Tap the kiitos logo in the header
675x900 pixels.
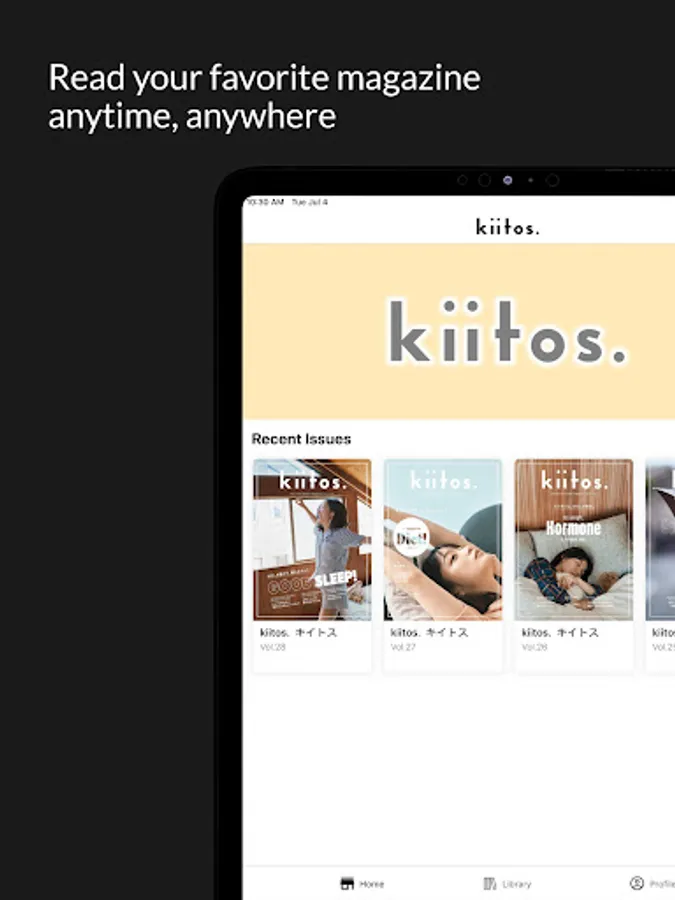point(507,227)
